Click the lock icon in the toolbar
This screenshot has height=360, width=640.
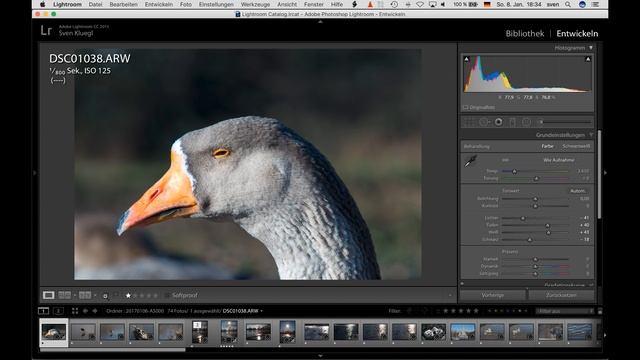105,296
